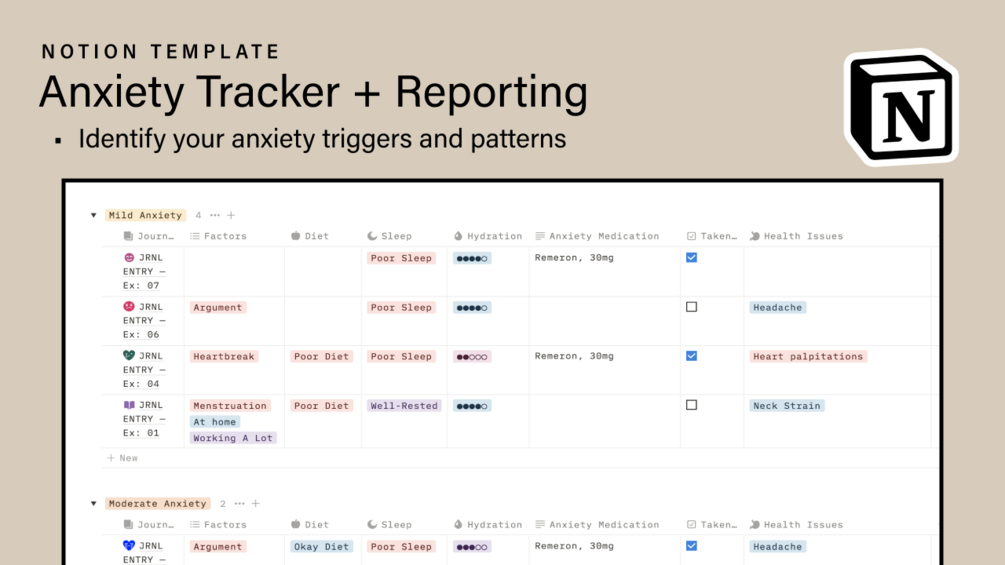
Task: Uncheck Taken checkbox for entry Ex: 04
Action: (692, 356)
